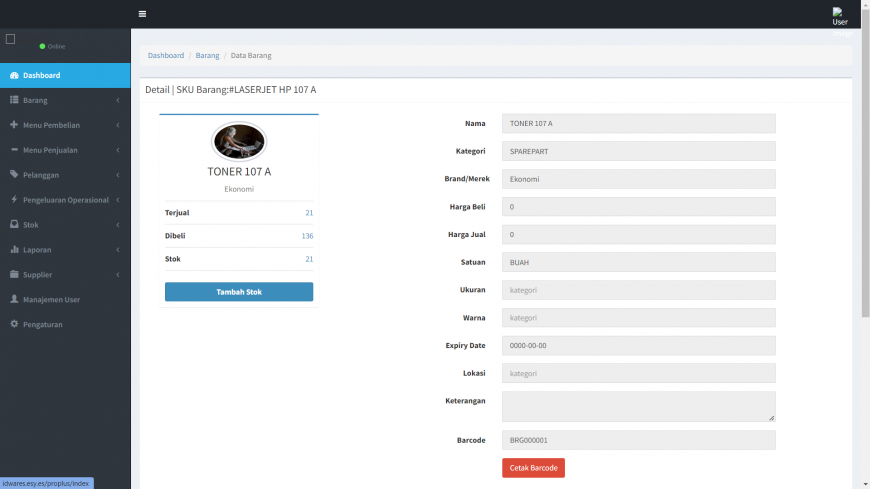870x489 pixels.
Task: Click the Barcode field BRG000001
Action: pyautogui.click(x=639, y=440)
